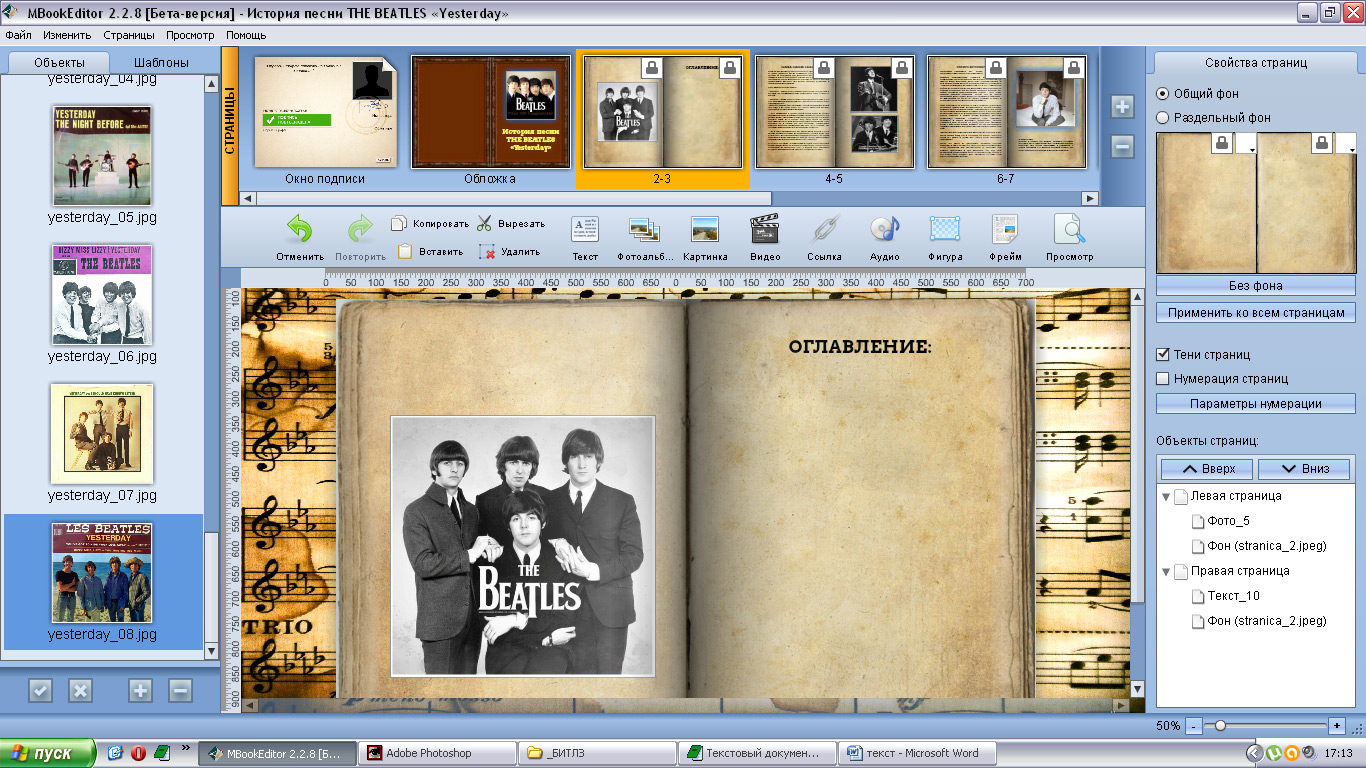Screen dimensions: 1366x768
Task: Select Фото_5 in objects tree
Action: pyautogui.click(x=1228, y=521)
